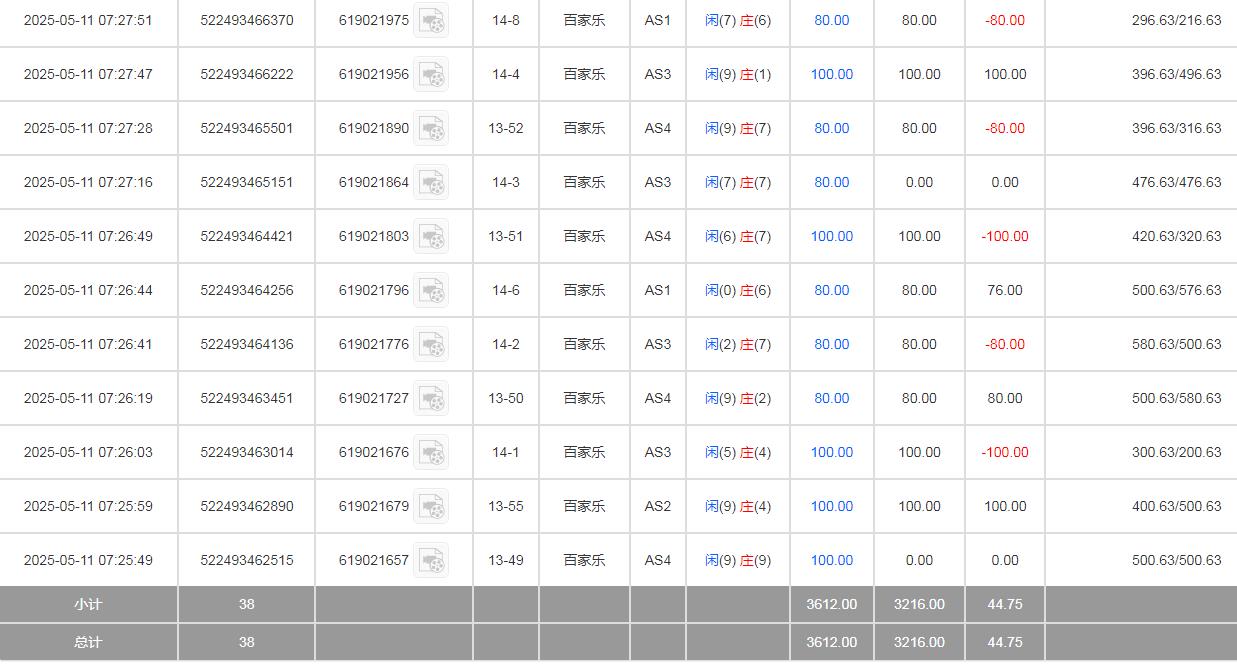Play the replay for round 619021657
Viewport: 1237px width, 664px height.
[x=432, y=560]
